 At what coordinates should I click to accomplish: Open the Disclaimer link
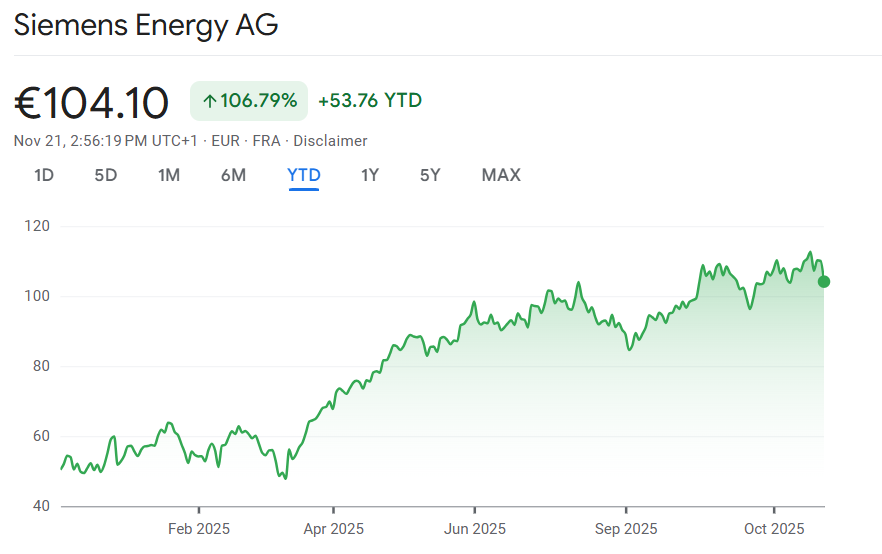(330, 141)
